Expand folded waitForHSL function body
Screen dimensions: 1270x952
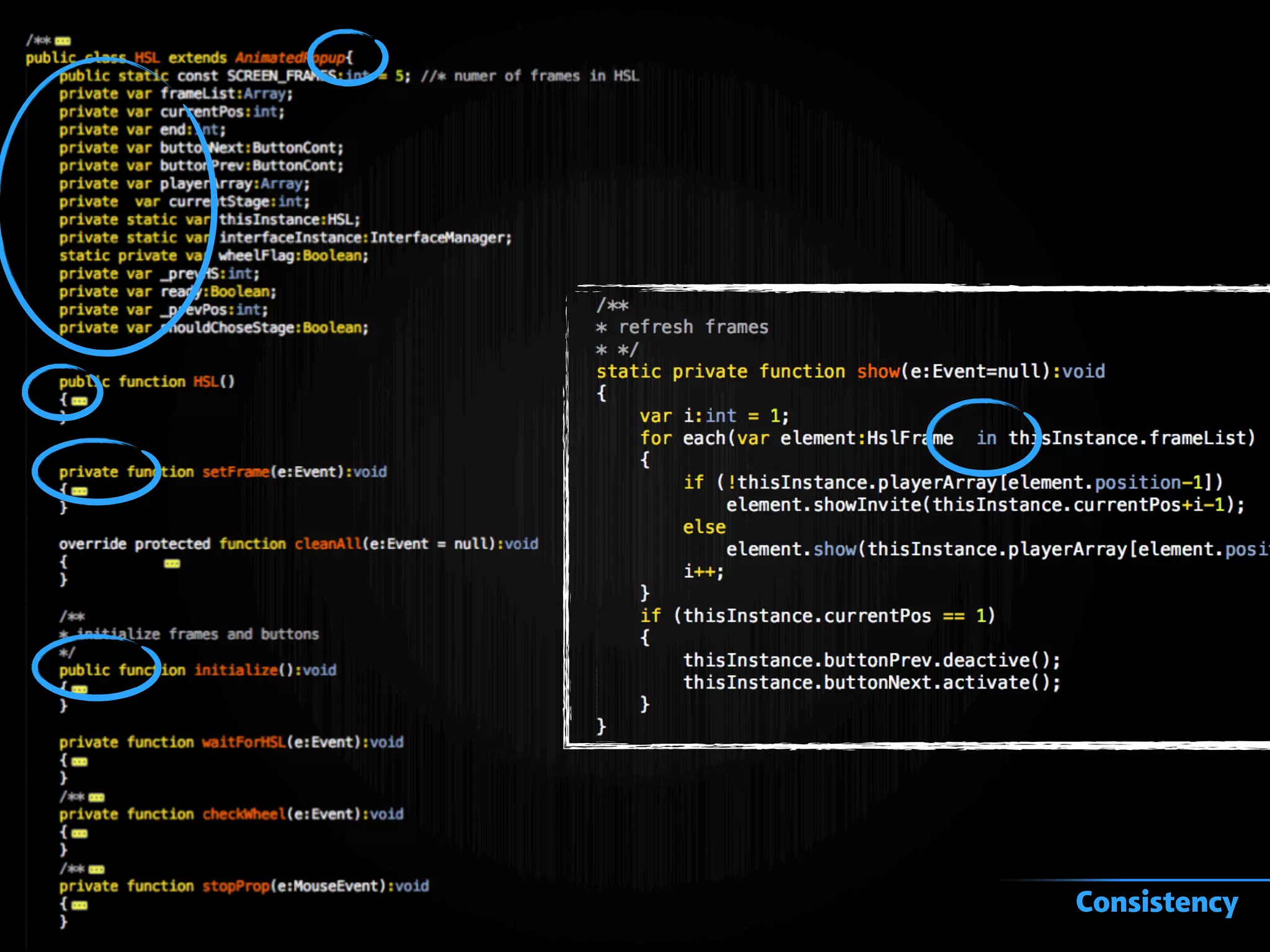pyautogui.click(x=79, y=762)
